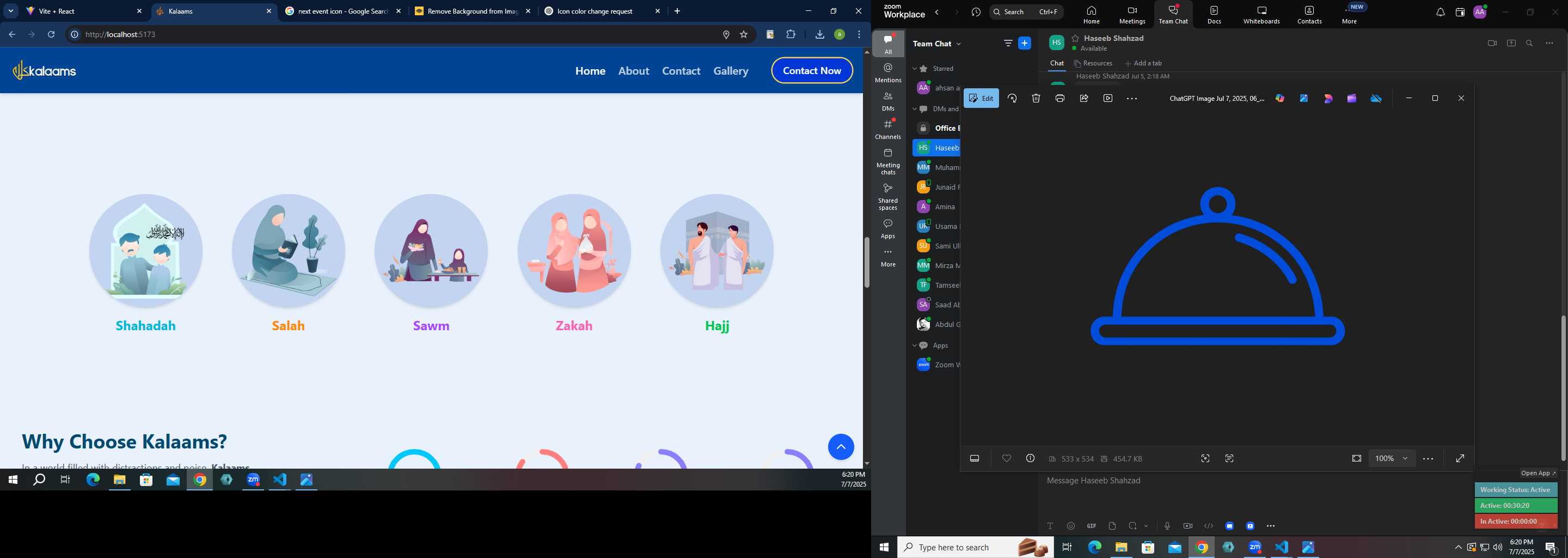Fit image to window in Photos

click(1356, 458)
